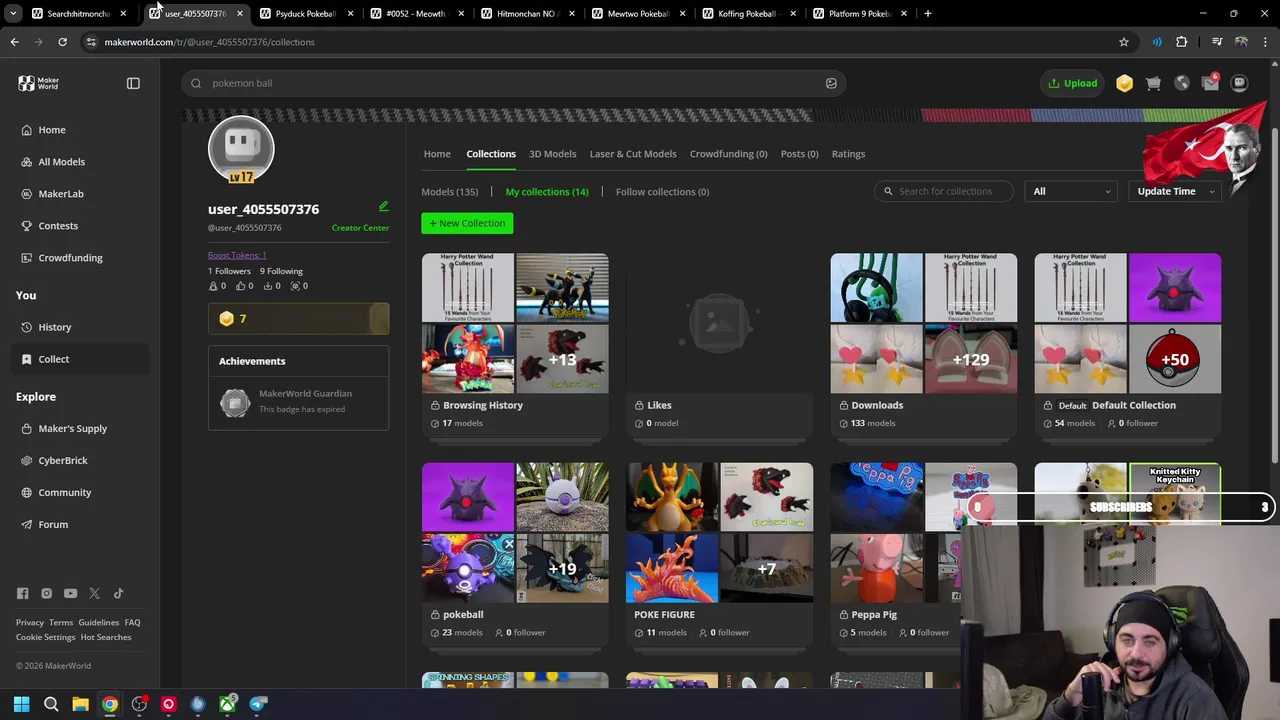
Task: Open History in sidebar
Action: click(x=55, y=327)
